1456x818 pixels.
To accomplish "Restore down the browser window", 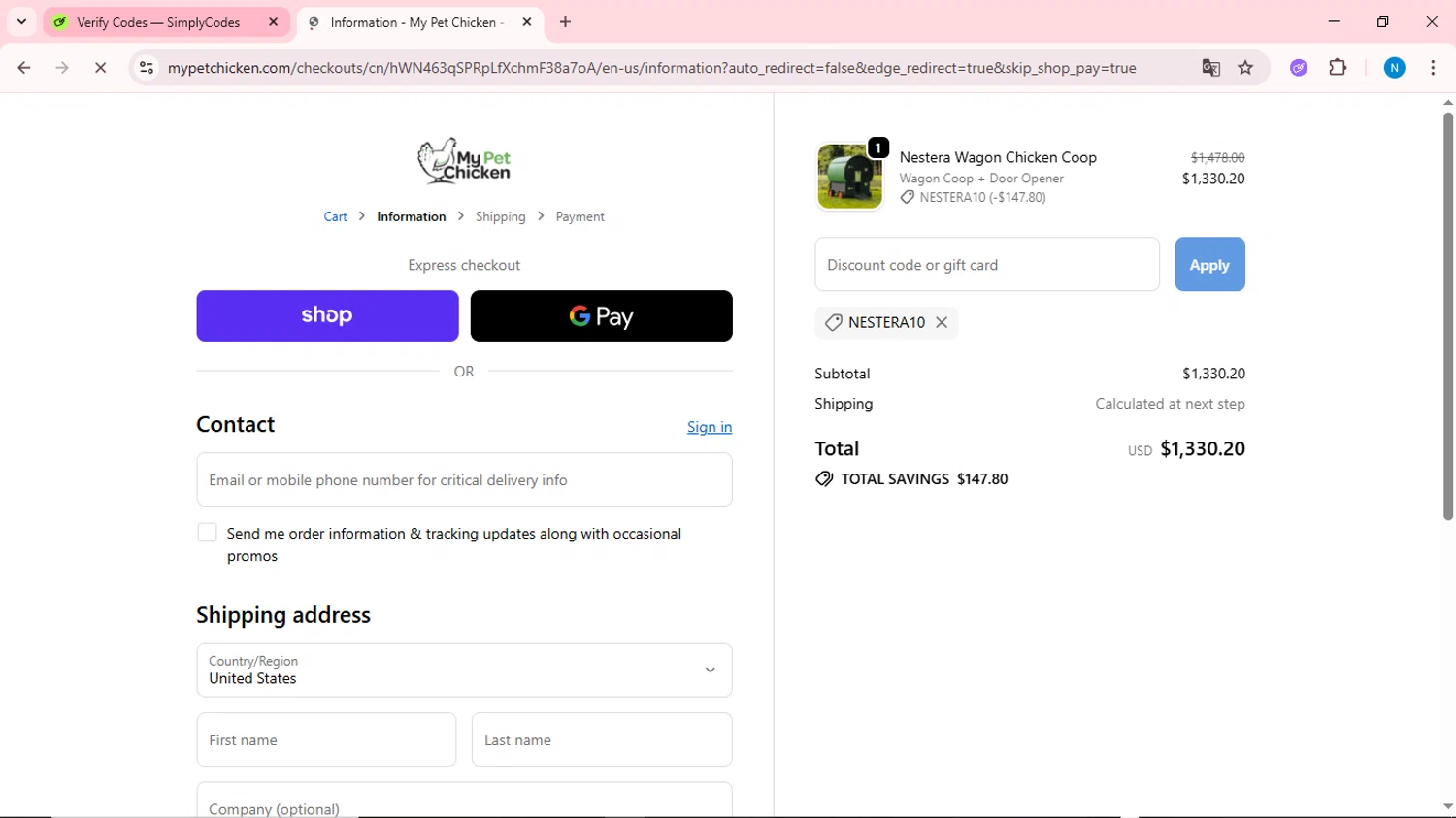I will click(x=1382, y=21).
